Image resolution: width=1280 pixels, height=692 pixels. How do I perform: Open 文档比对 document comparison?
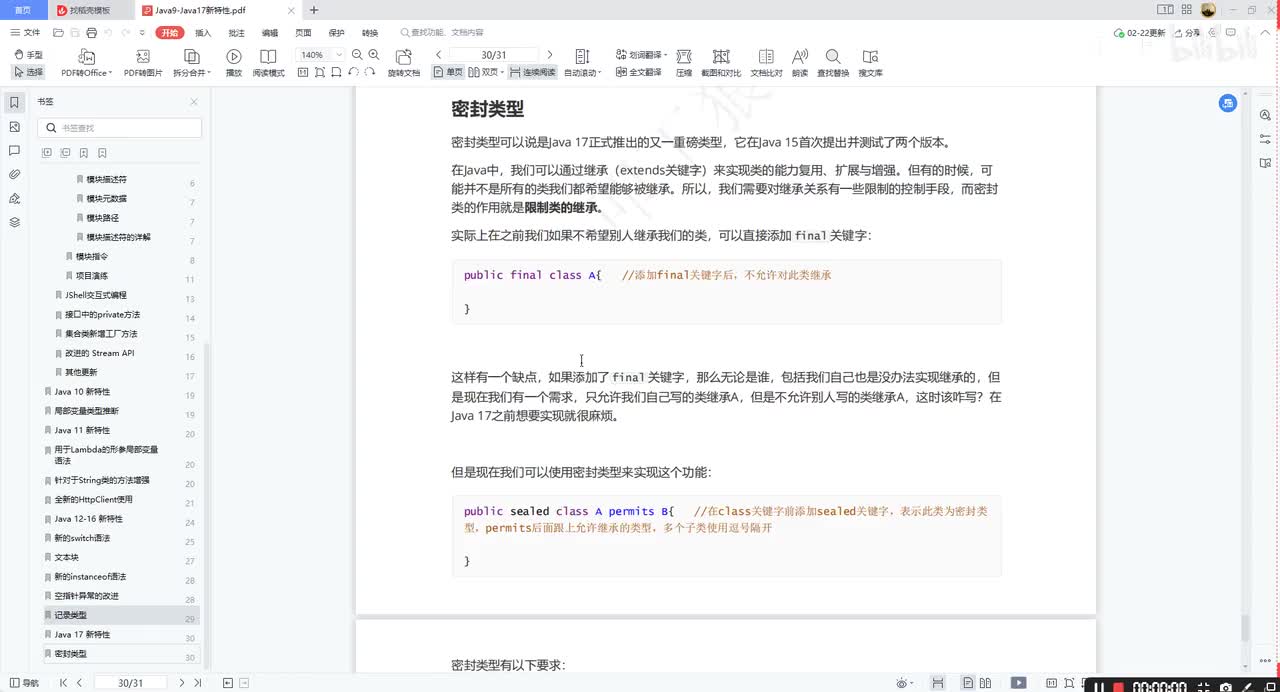click(767, 62)
